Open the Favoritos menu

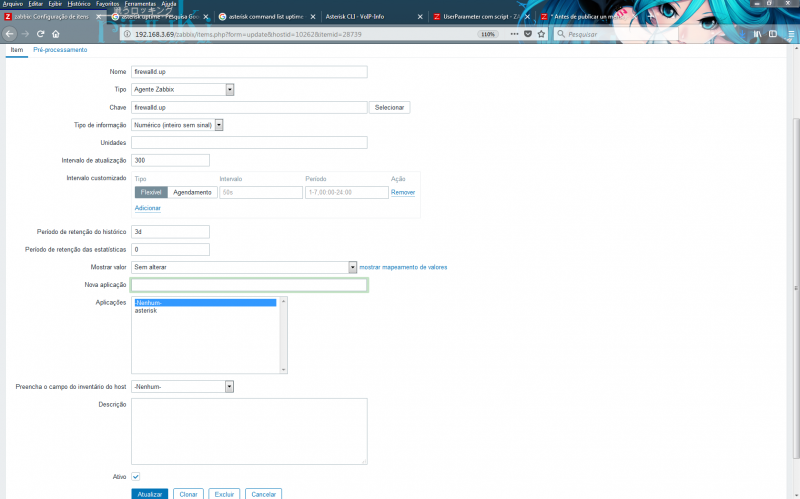(x=107, y=4)
